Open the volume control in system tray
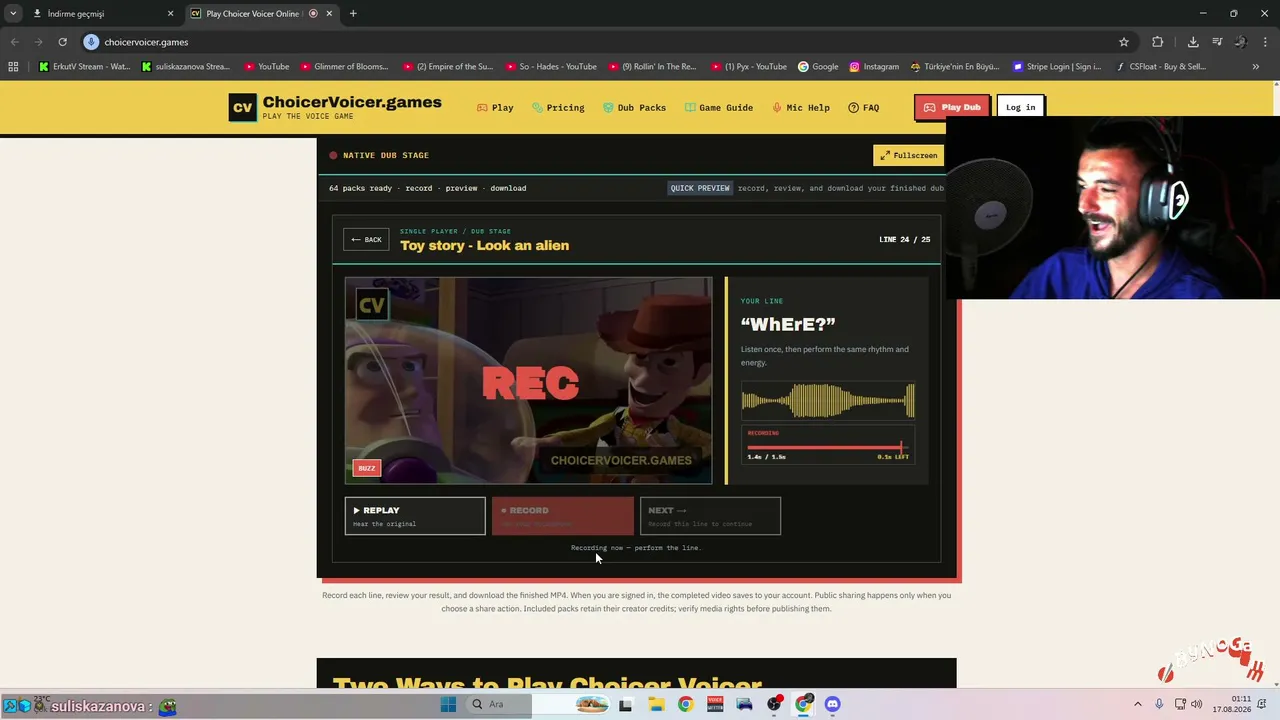This screenshot has width=1280, height=720. tap(1196, 704)
